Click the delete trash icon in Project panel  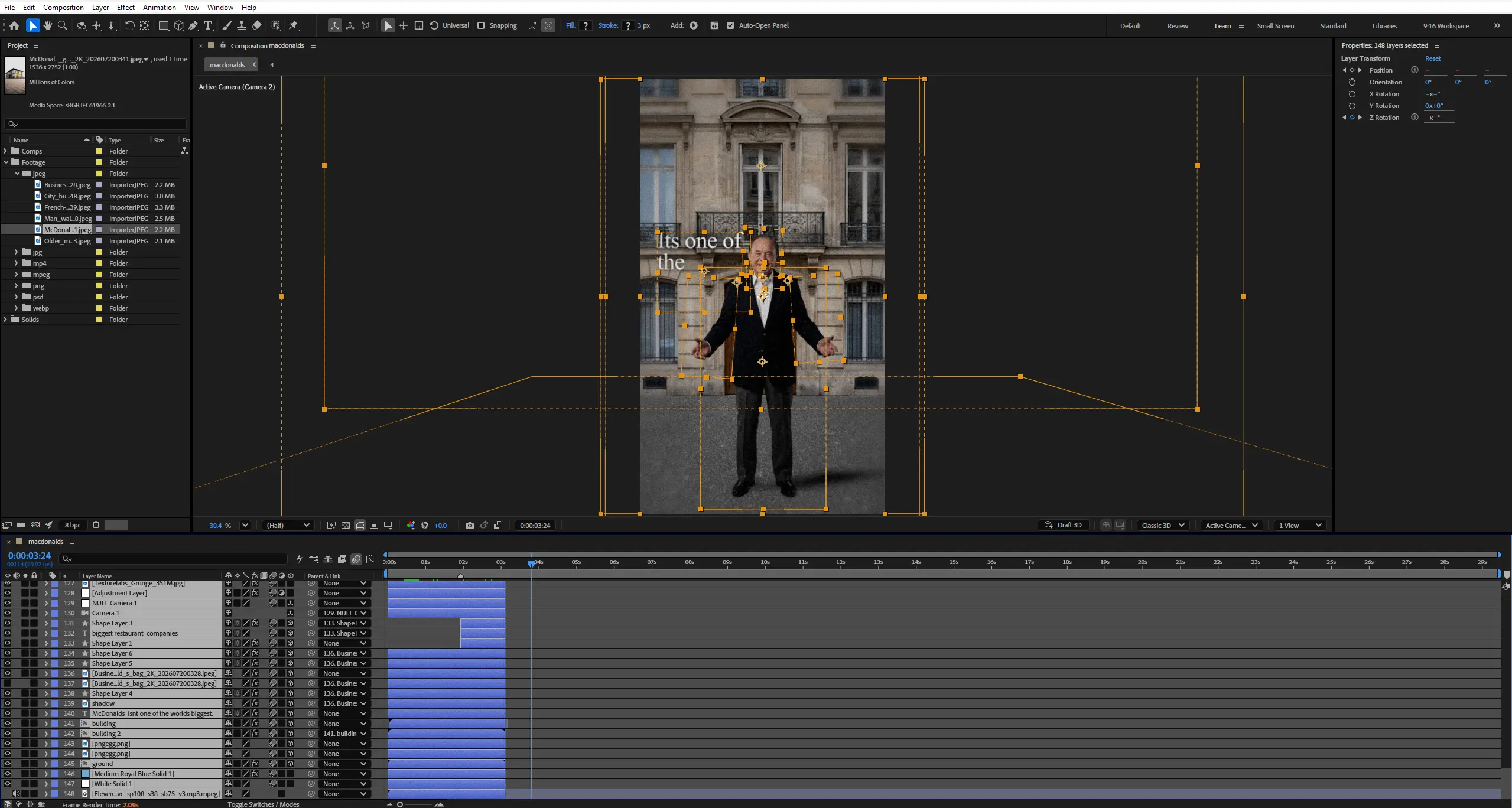[96, 524]
